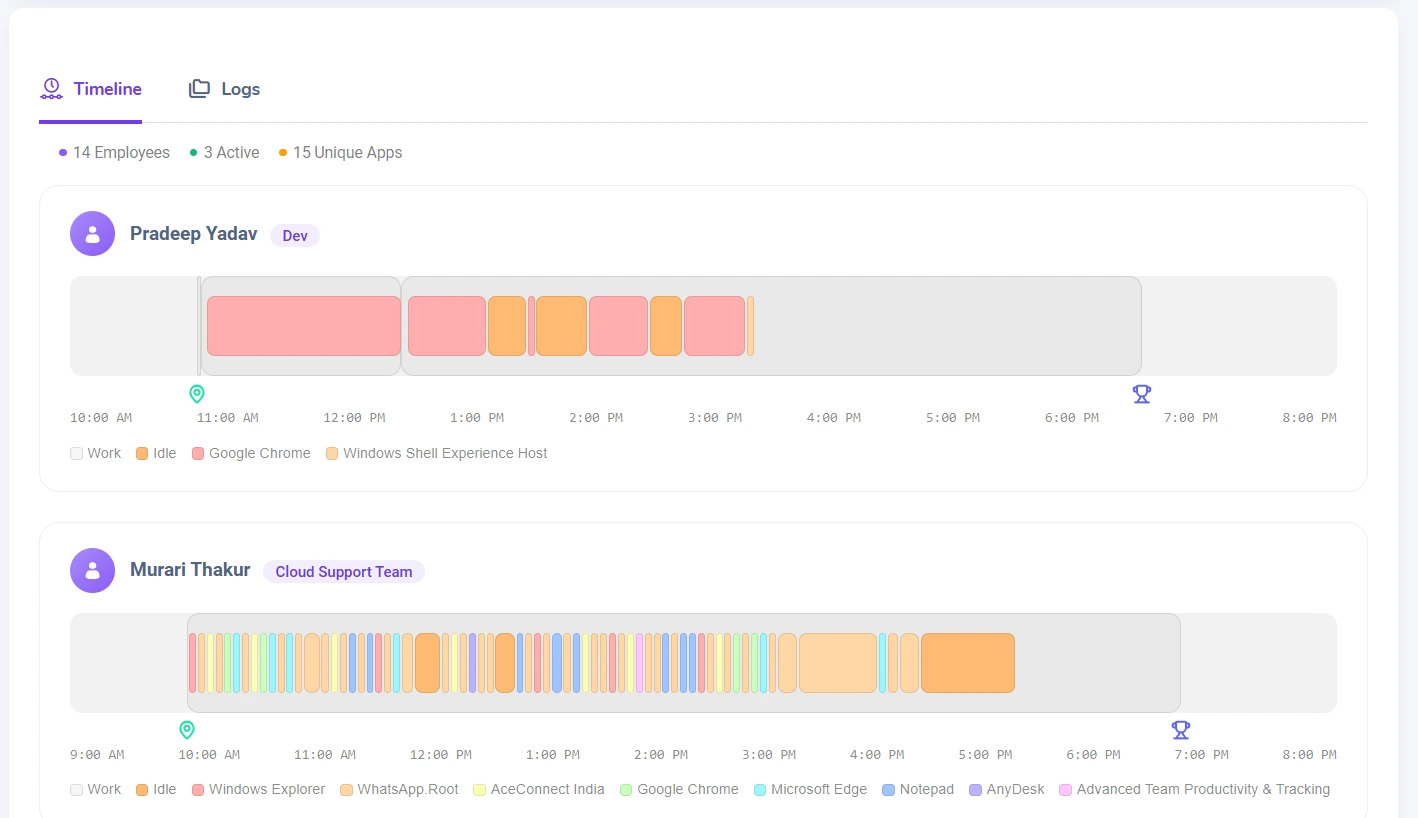Image resolution: width=1418 pixels, height=818 pixels.
Task: Click the 6:00 PM label on Pradeep's timeline
Action: tap(1072, 418)
